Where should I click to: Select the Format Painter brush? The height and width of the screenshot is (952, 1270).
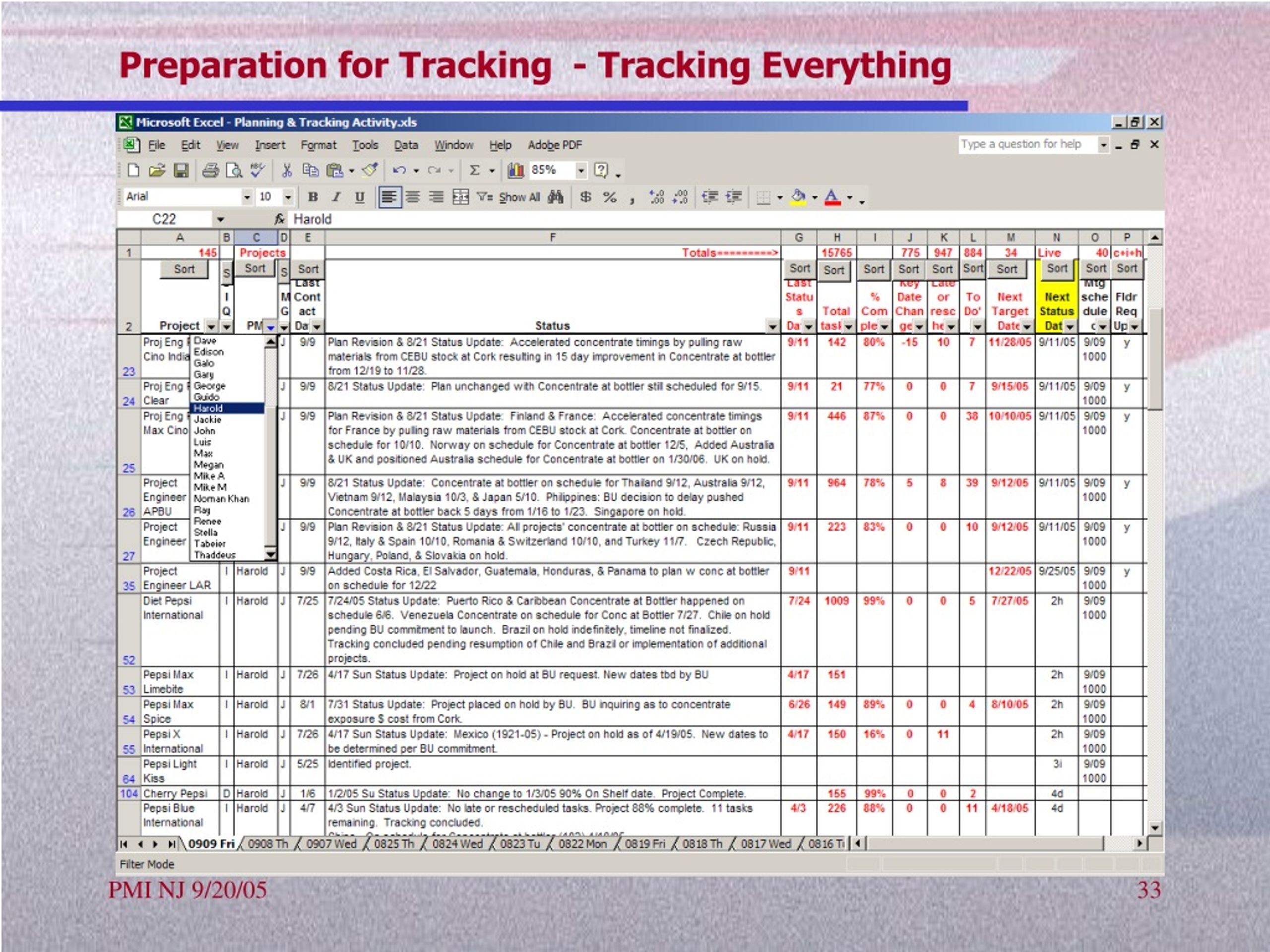pos(370,170)
